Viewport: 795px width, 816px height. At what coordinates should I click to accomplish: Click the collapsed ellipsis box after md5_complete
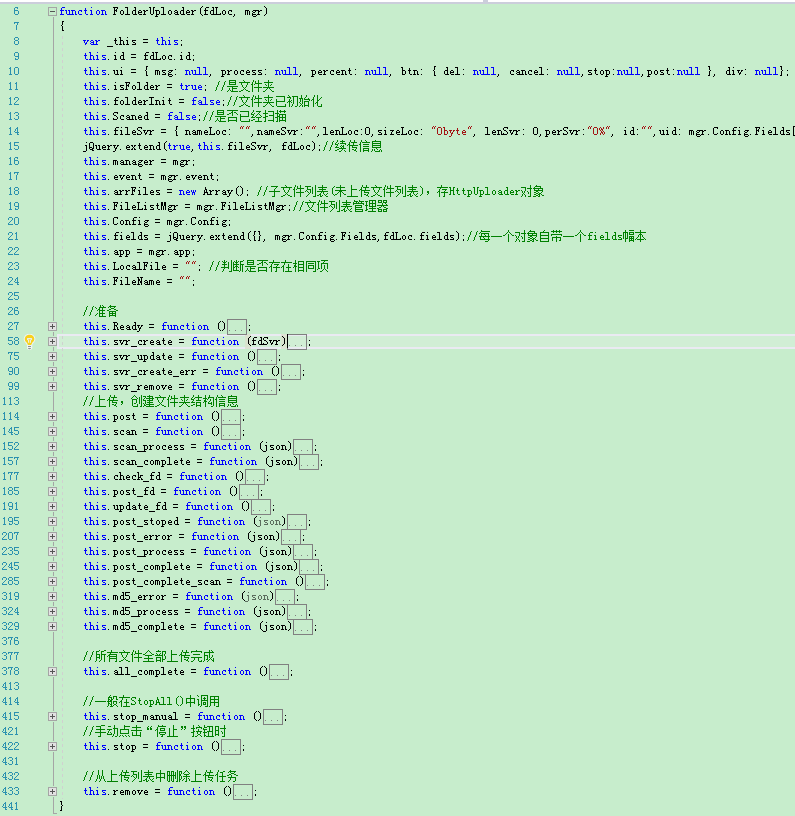[303, 627]
